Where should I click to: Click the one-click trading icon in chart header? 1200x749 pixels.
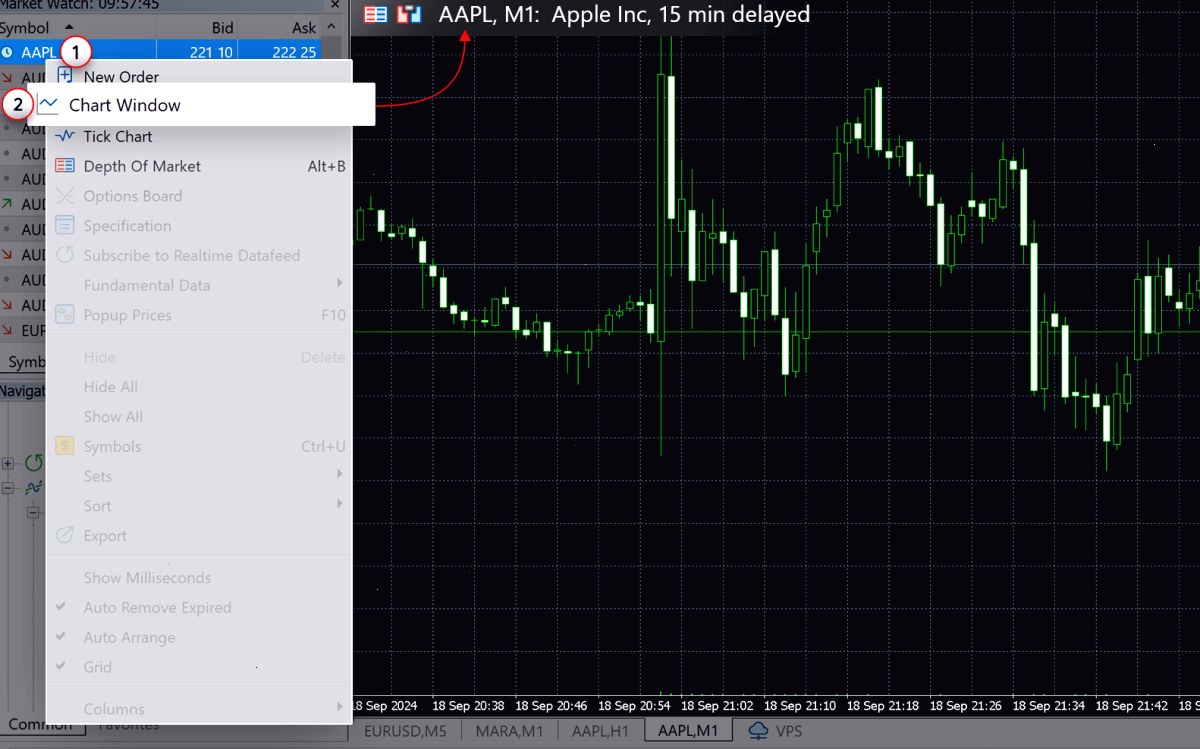(x=409, y=15)
